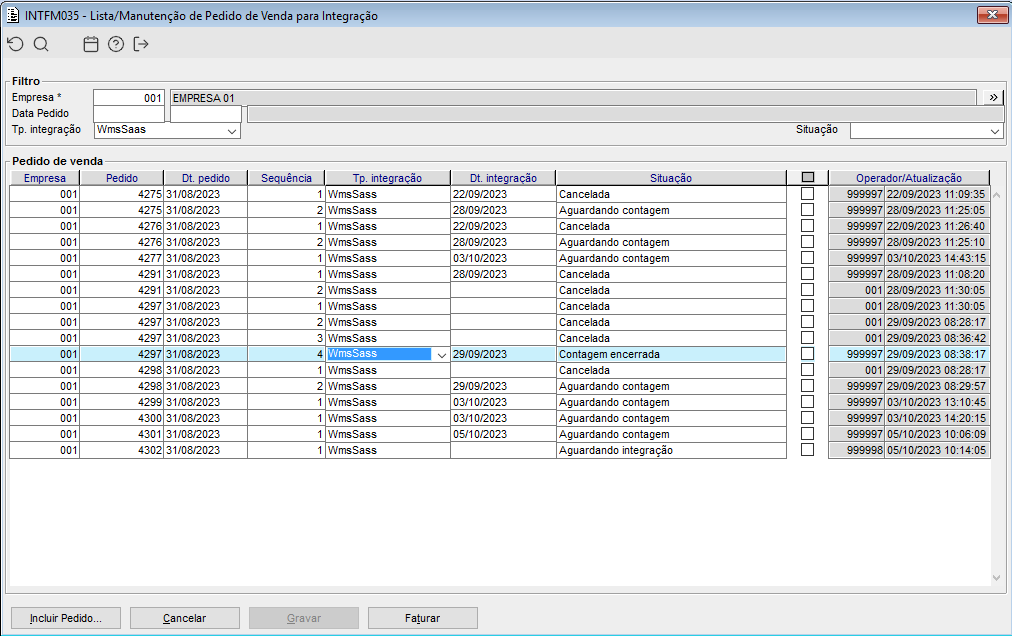Toggle the select-all checkbox in grid header
The height and width of the screenshot is (636, 1012).
807,178
